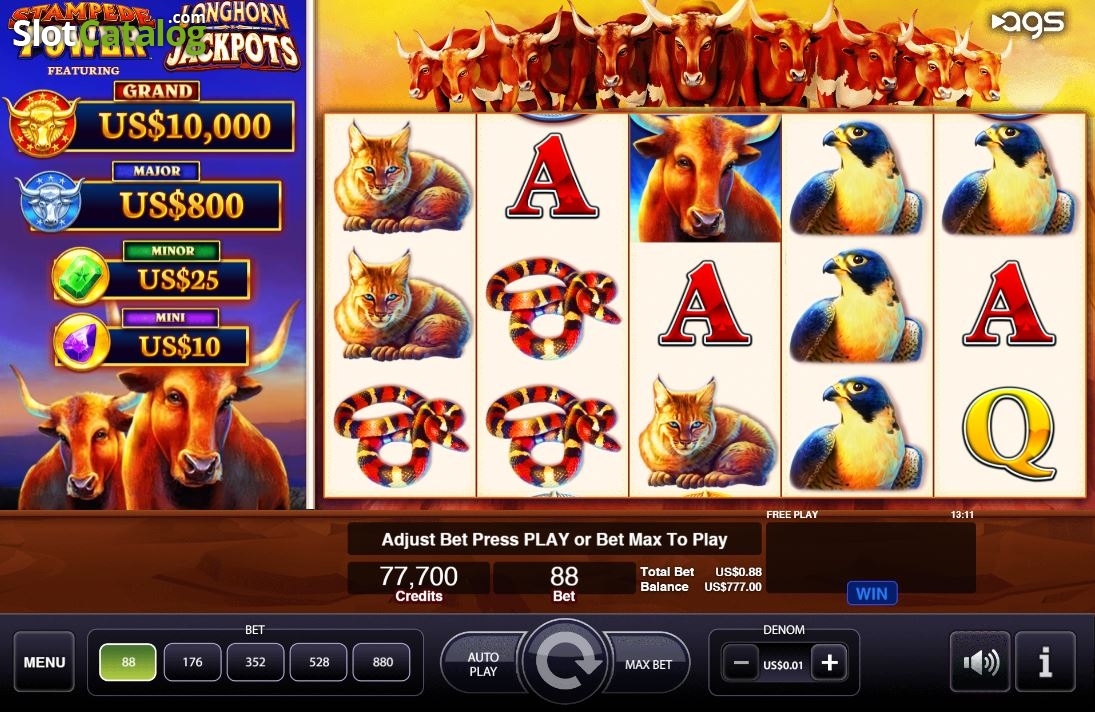Click the AGS logo
The image size is (1095, 712).
click(1028, 24)
